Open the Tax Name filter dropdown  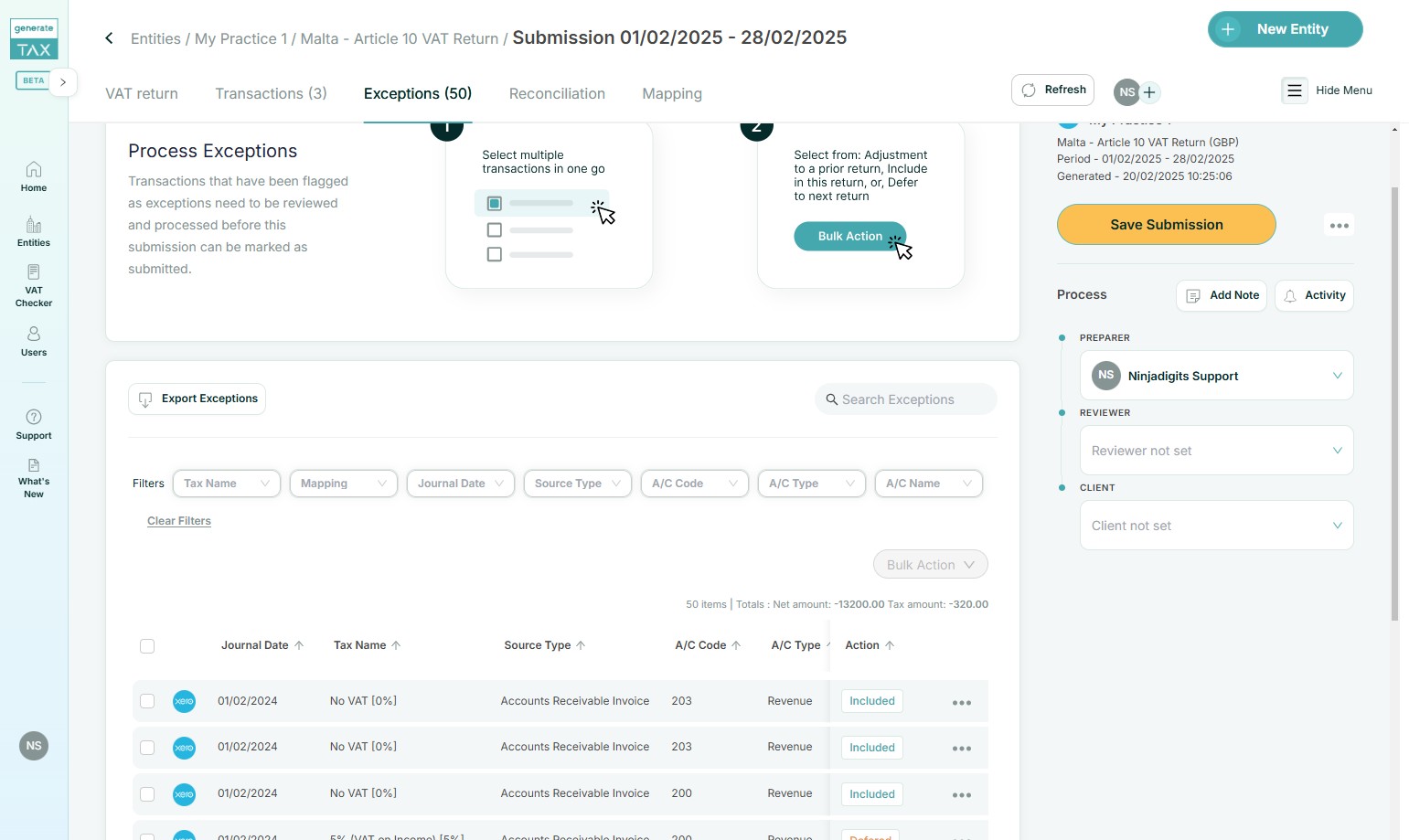(x=227, y=484)
